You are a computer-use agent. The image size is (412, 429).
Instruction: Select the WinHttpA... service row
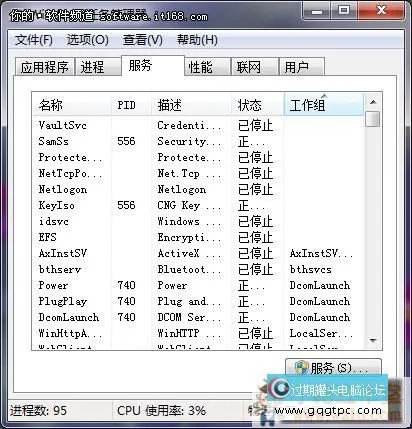coord(198,333)
